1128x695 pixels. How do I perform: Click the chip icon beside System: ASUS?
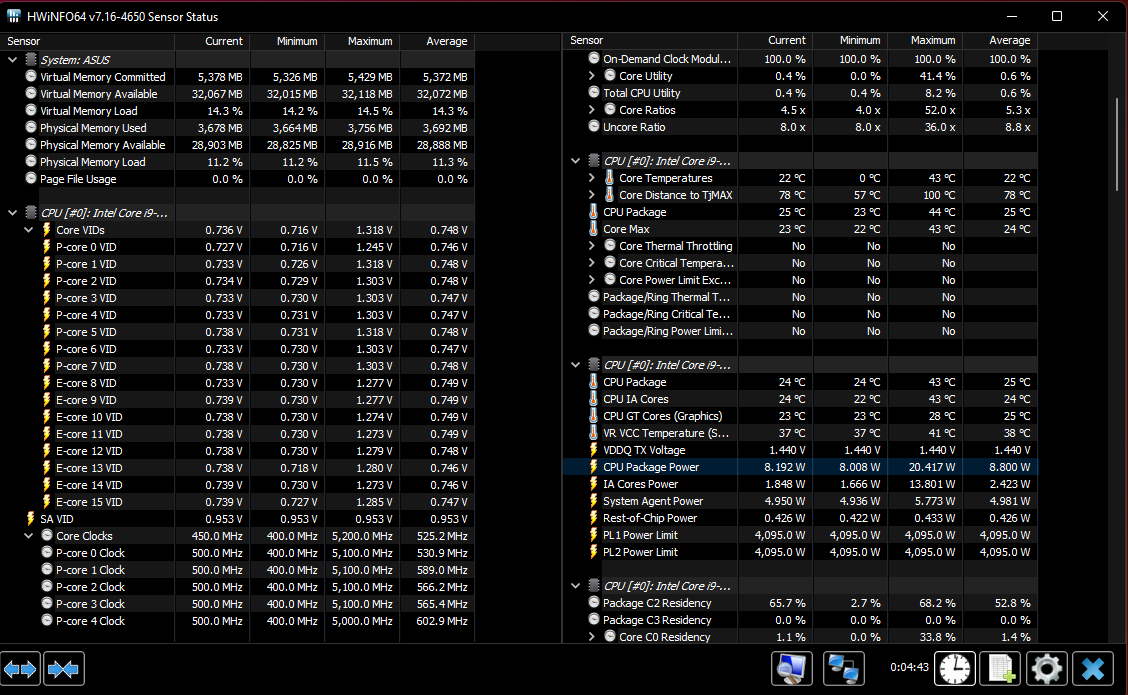[31, 60]
